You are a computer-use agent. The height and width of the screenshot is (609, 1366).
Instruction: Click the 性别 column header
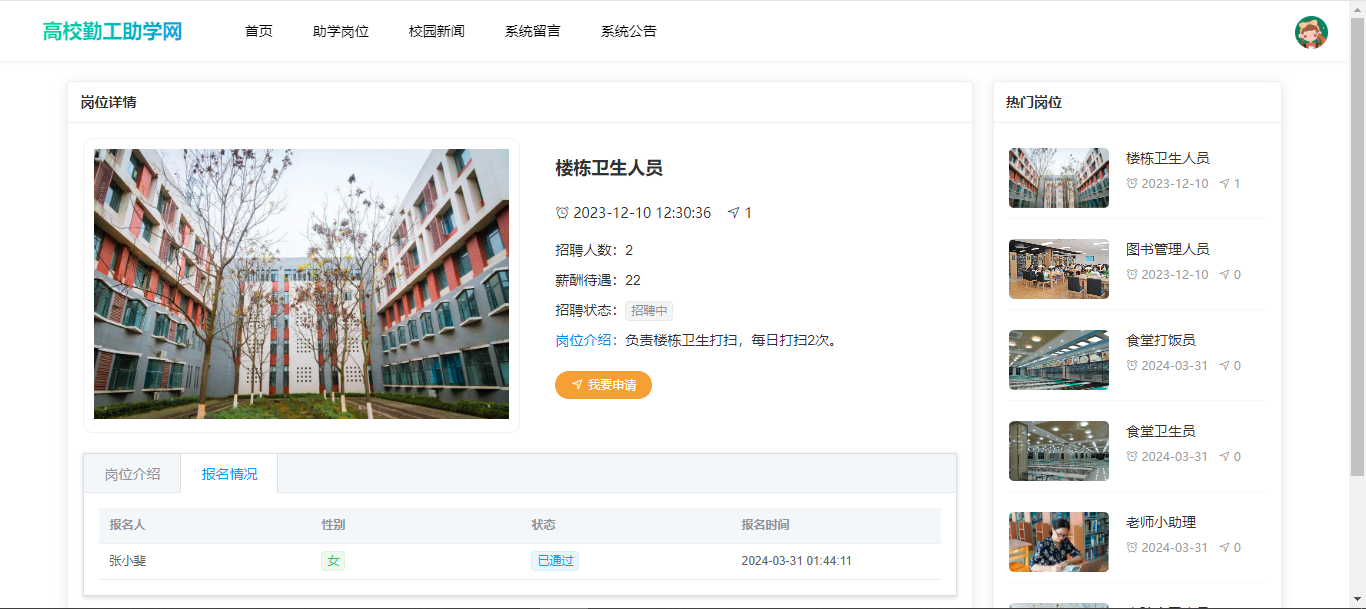(x=333, y=525)
